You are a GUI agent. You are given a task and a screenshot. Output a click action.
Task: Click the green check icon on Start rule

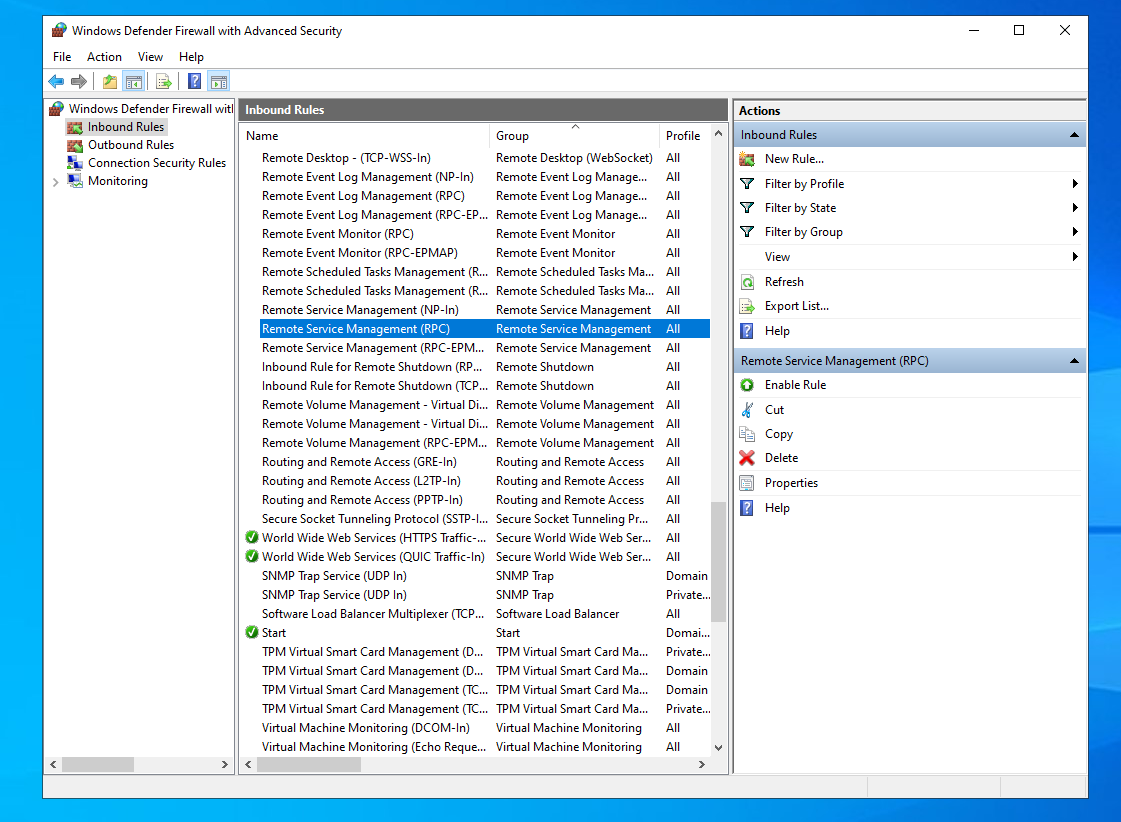(252, 633)
